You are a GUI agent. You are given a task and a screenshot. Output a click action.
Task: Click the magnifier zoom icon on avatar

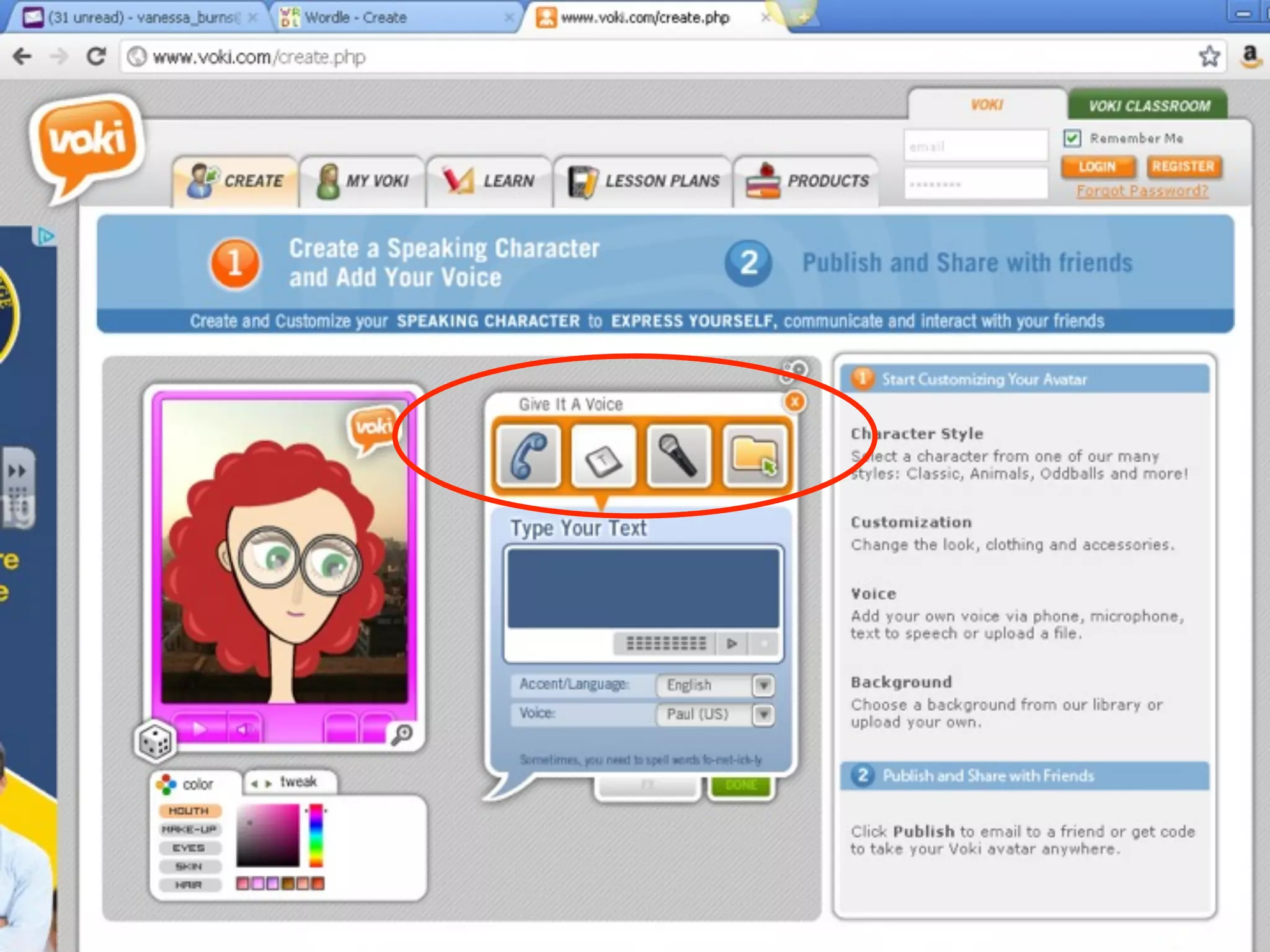(x=402, y=734)
